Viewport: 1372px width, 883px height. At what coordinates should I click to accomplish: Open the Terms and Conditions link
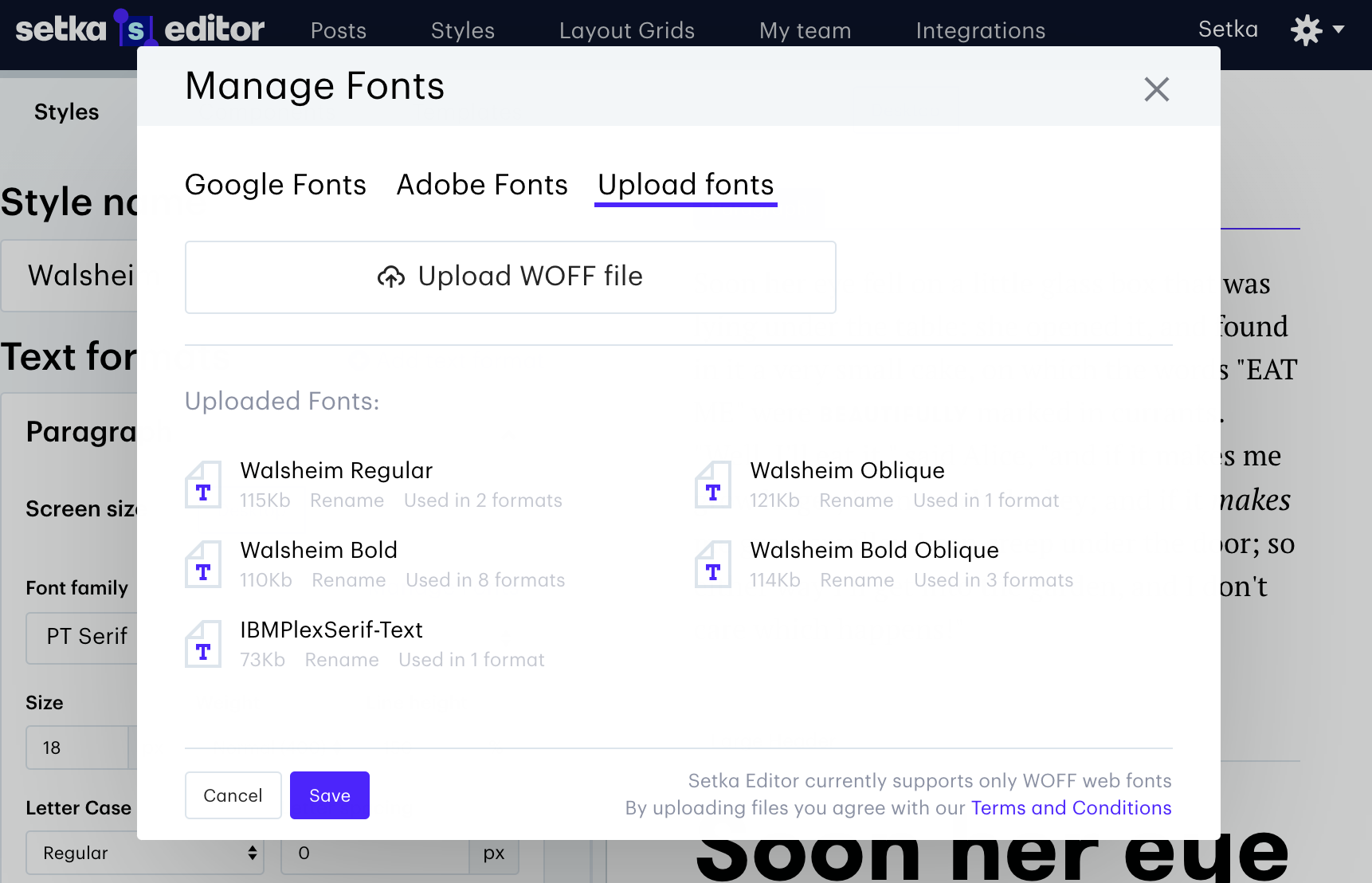pyautogui.click(x=1071, y=808)
